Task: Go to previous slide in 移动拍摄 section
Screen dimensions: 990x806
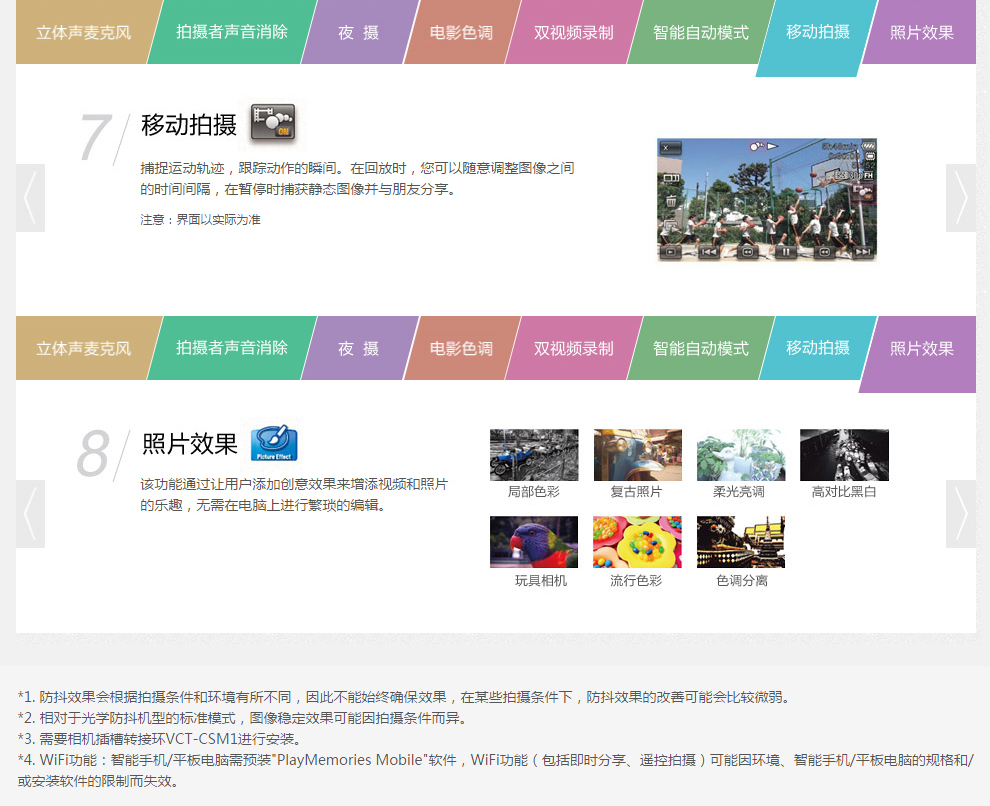Action: coord(30,198)
